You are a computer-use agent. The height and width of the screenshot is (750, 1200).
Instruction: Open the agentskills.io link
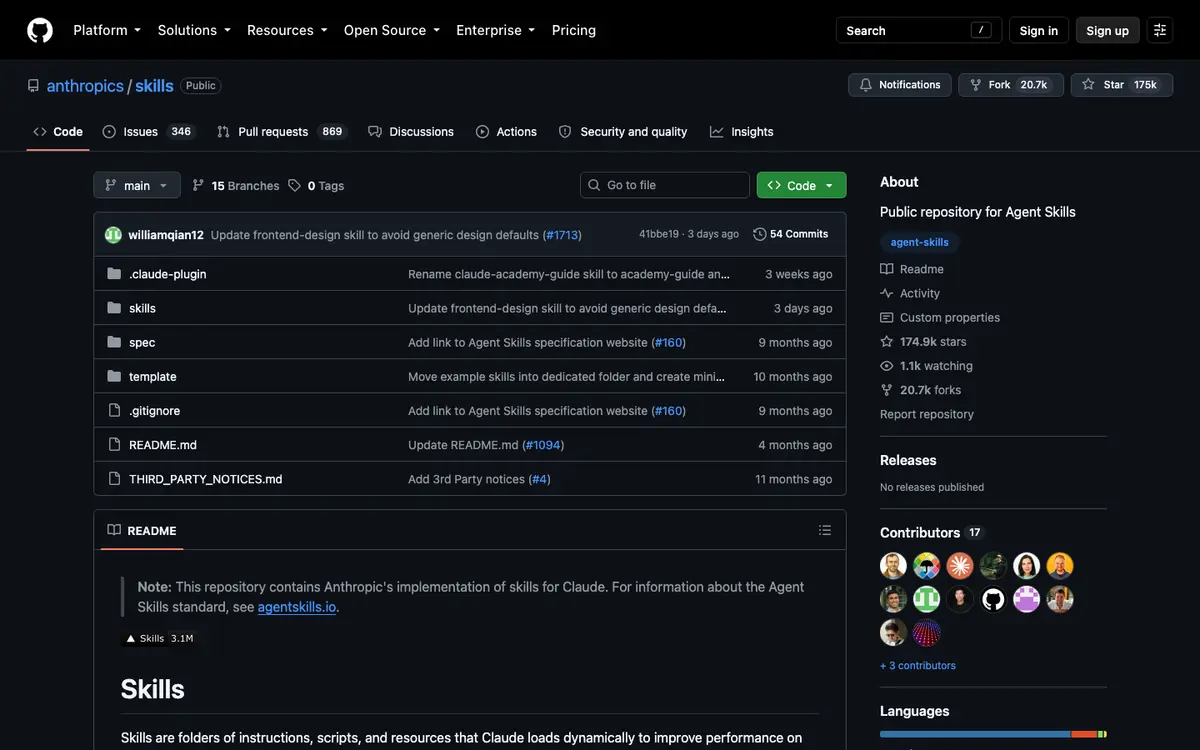click(297, 607)
